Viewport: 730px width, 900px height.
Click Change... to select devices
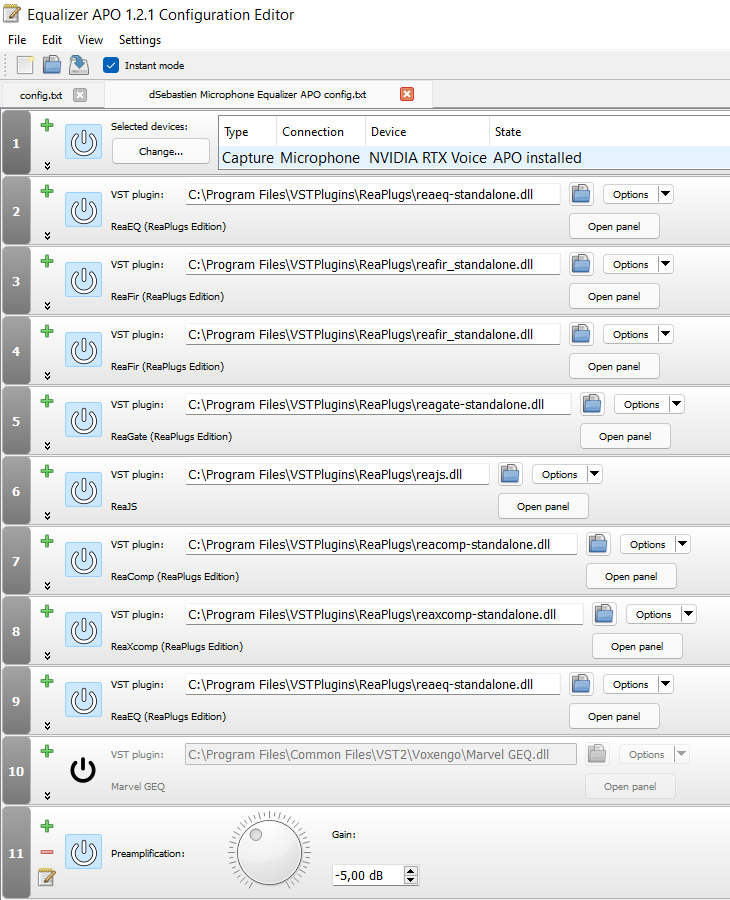tap(161, 152)
